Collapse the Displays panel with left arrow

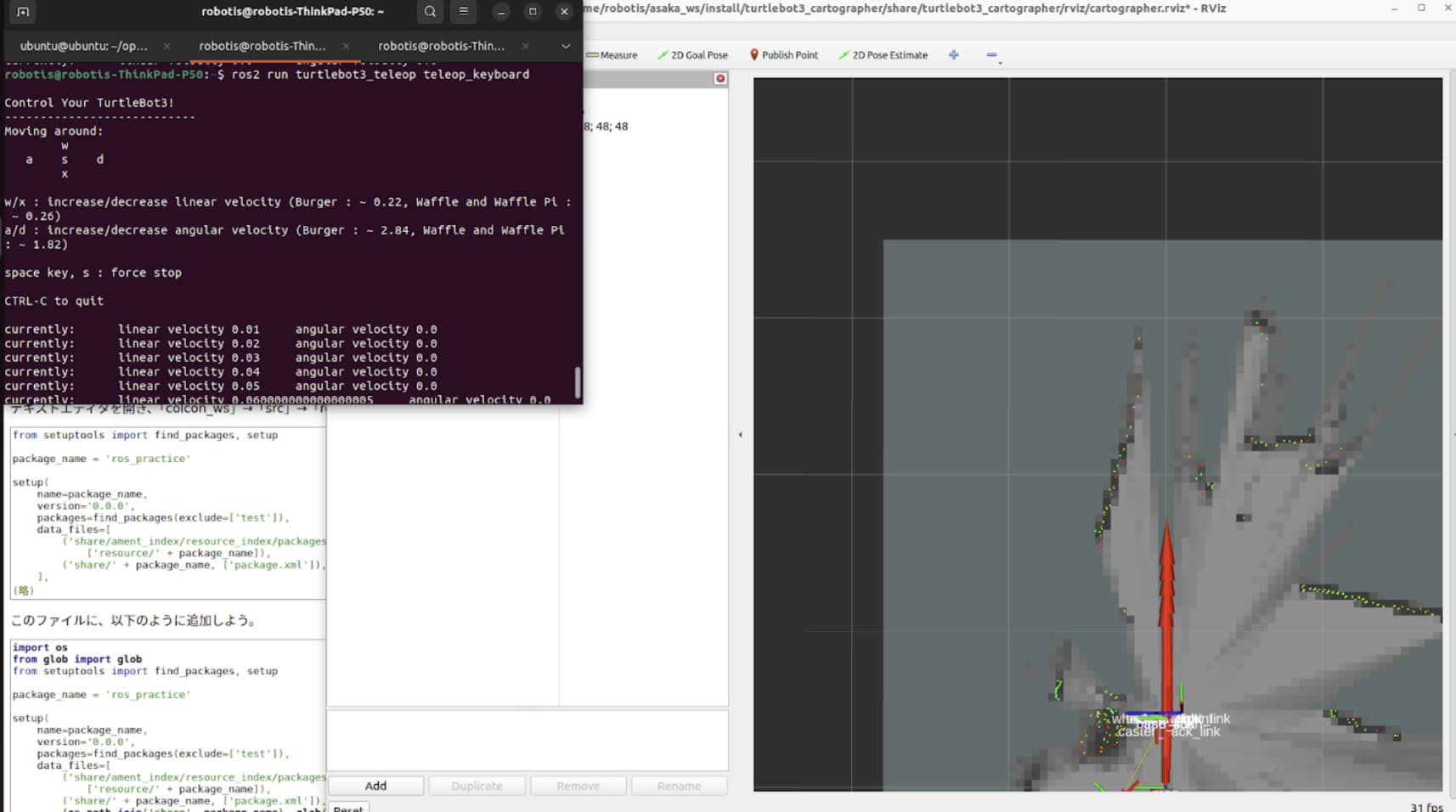point(740,435)
